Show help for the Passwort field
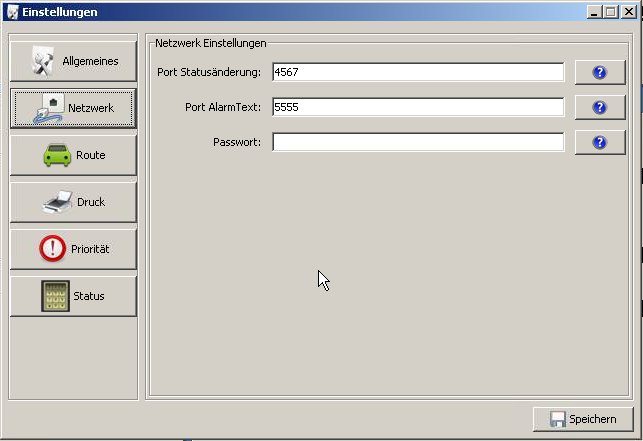The image size is (643, 441). [x=599, y=142]
